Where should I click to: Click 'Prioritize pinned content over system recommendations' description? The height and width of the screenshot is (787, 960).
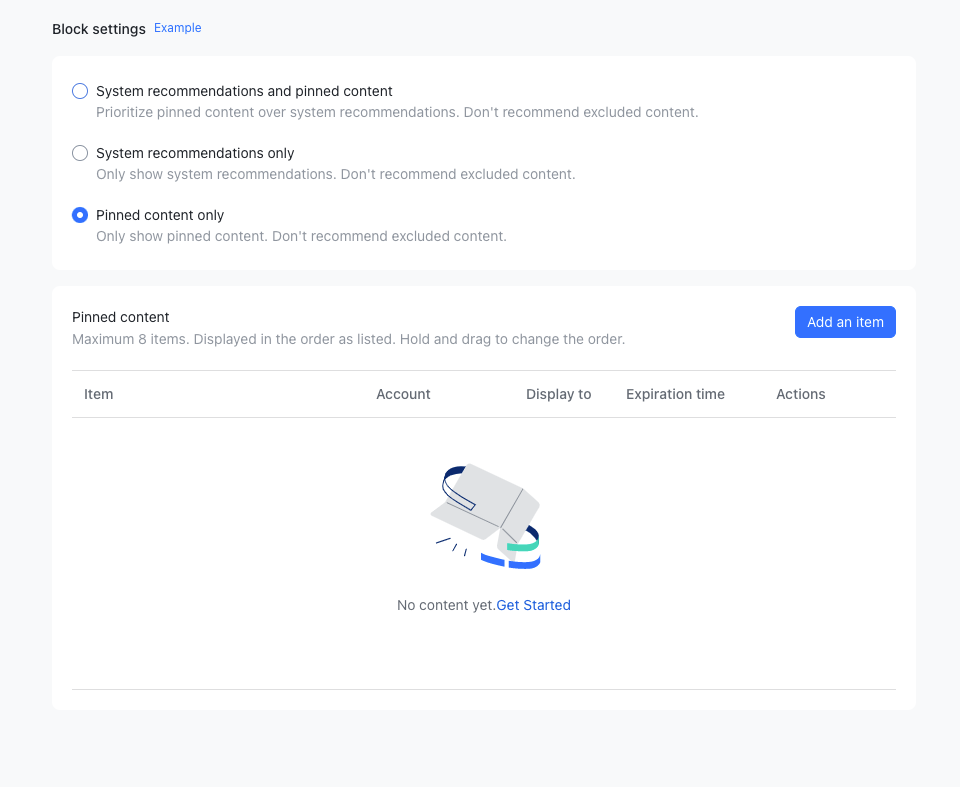coord(397,113)
